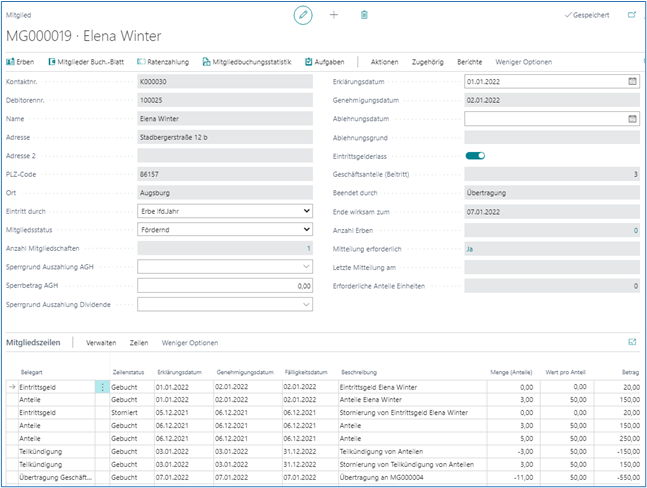Click the pencil edit icon at top

coord(303,16)
